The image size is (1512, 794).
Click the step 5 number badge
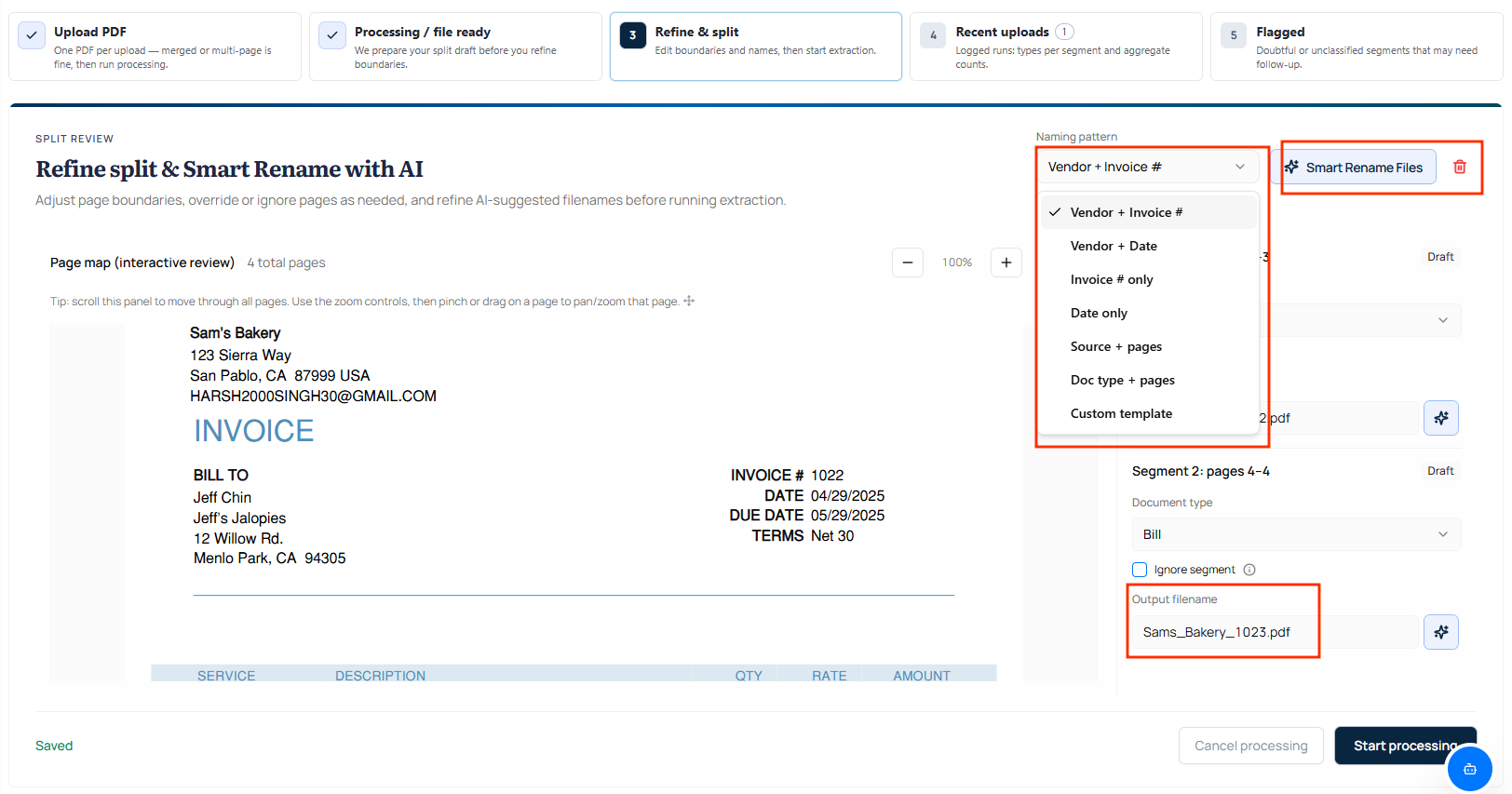1234,35
